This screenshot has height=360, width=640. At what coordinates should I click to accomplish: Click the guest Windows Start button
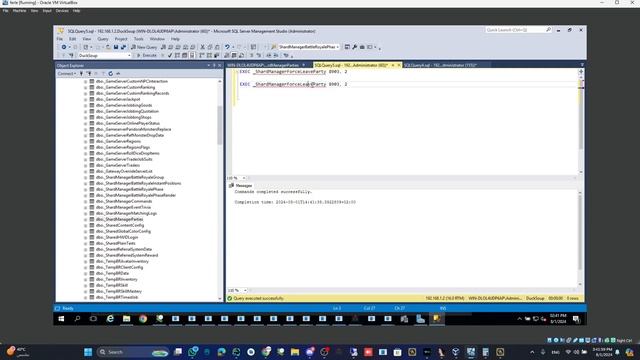coord(61,319)
